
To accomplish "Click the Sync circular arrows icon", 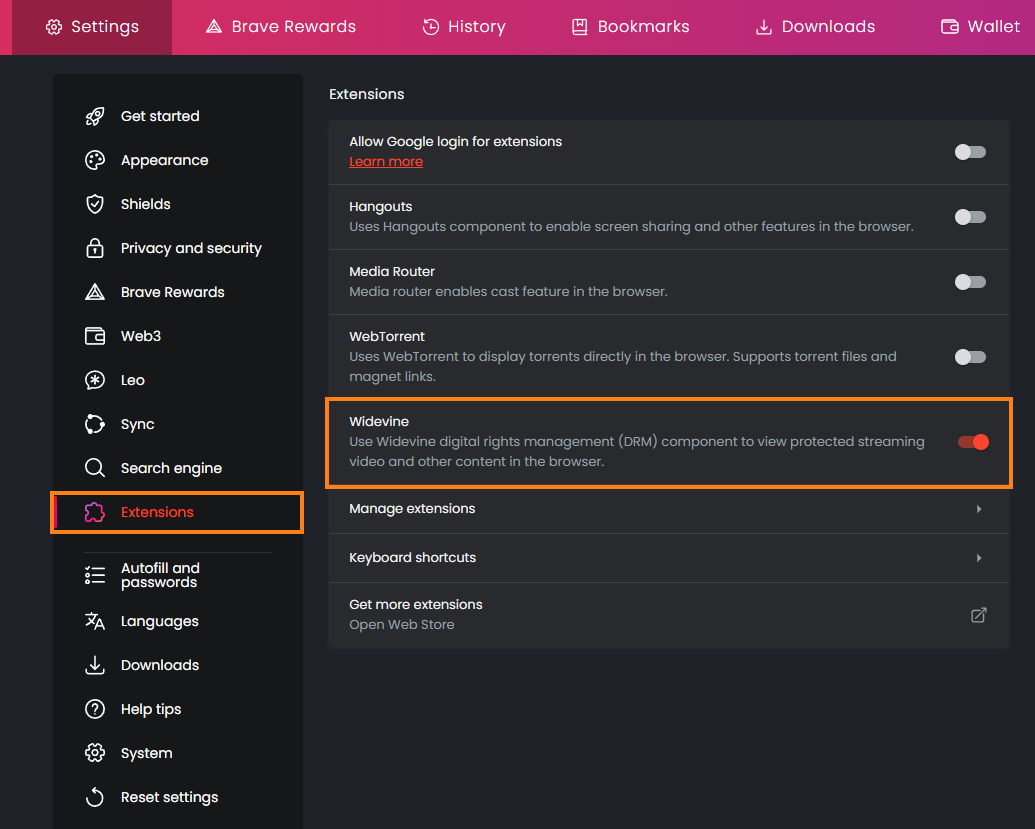I will pyautogui.click(x=95, y=424).
